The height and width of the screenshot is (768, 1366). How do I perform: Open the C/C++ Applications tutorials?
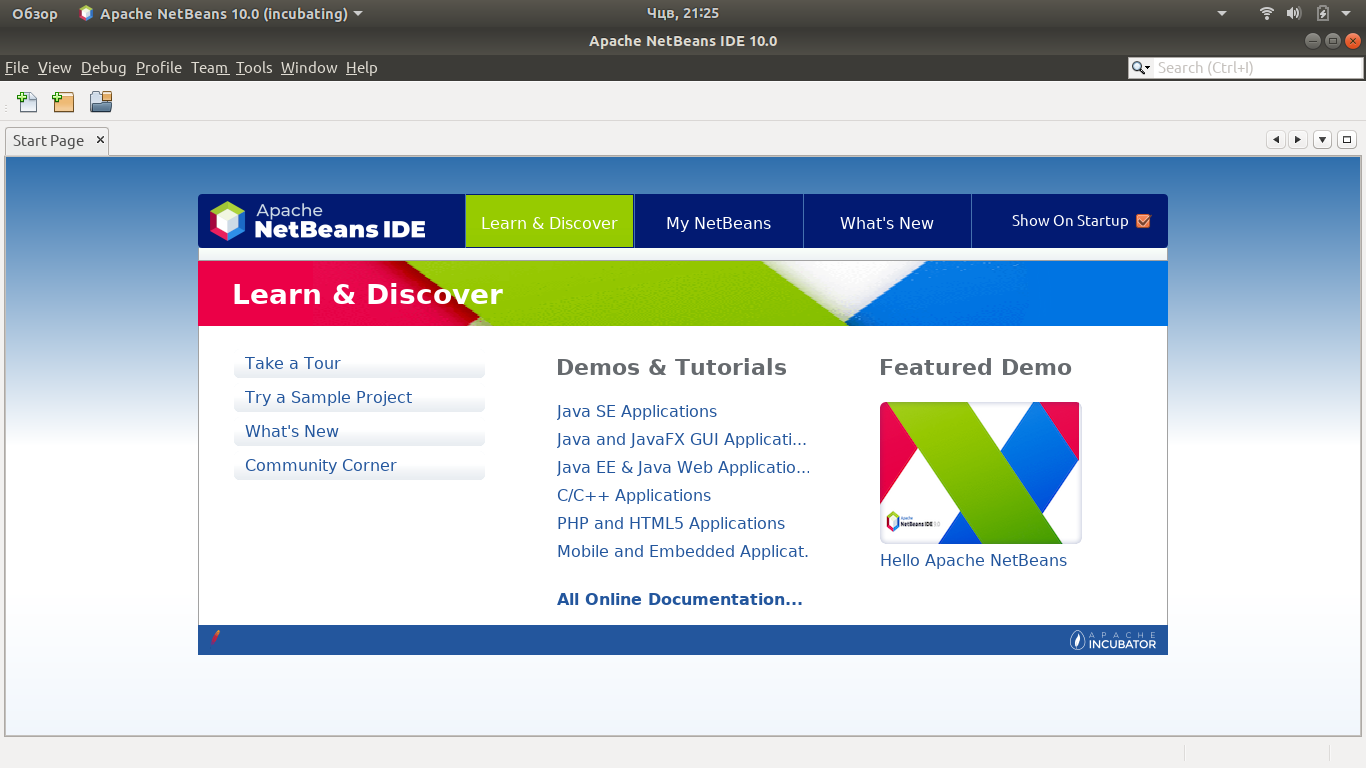(634, 495)
